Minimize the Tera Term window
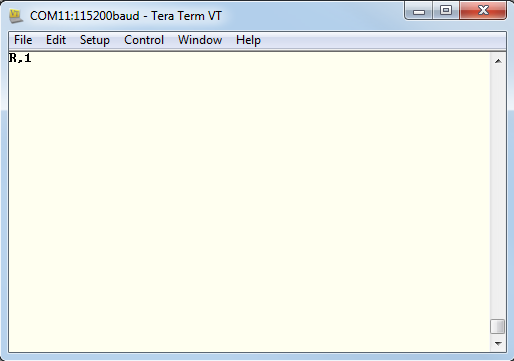 tap(419, 11)
